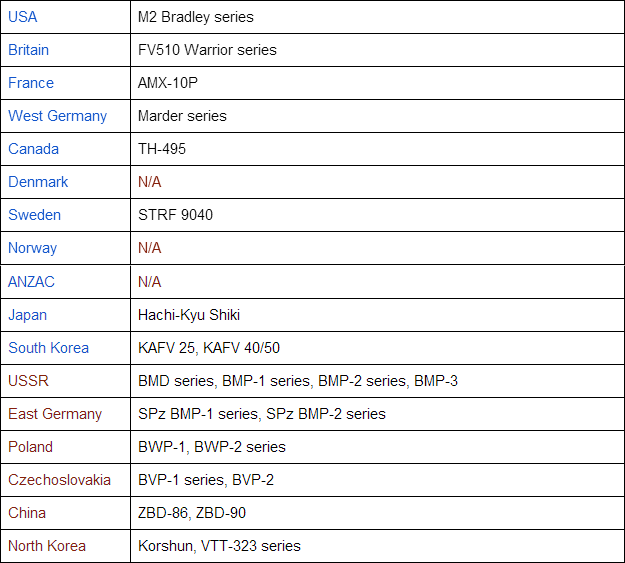This screenshot has height=563, width=625.
Task: Click the ANZAC link
Action: pyautogui.click(x=31, y=282)
